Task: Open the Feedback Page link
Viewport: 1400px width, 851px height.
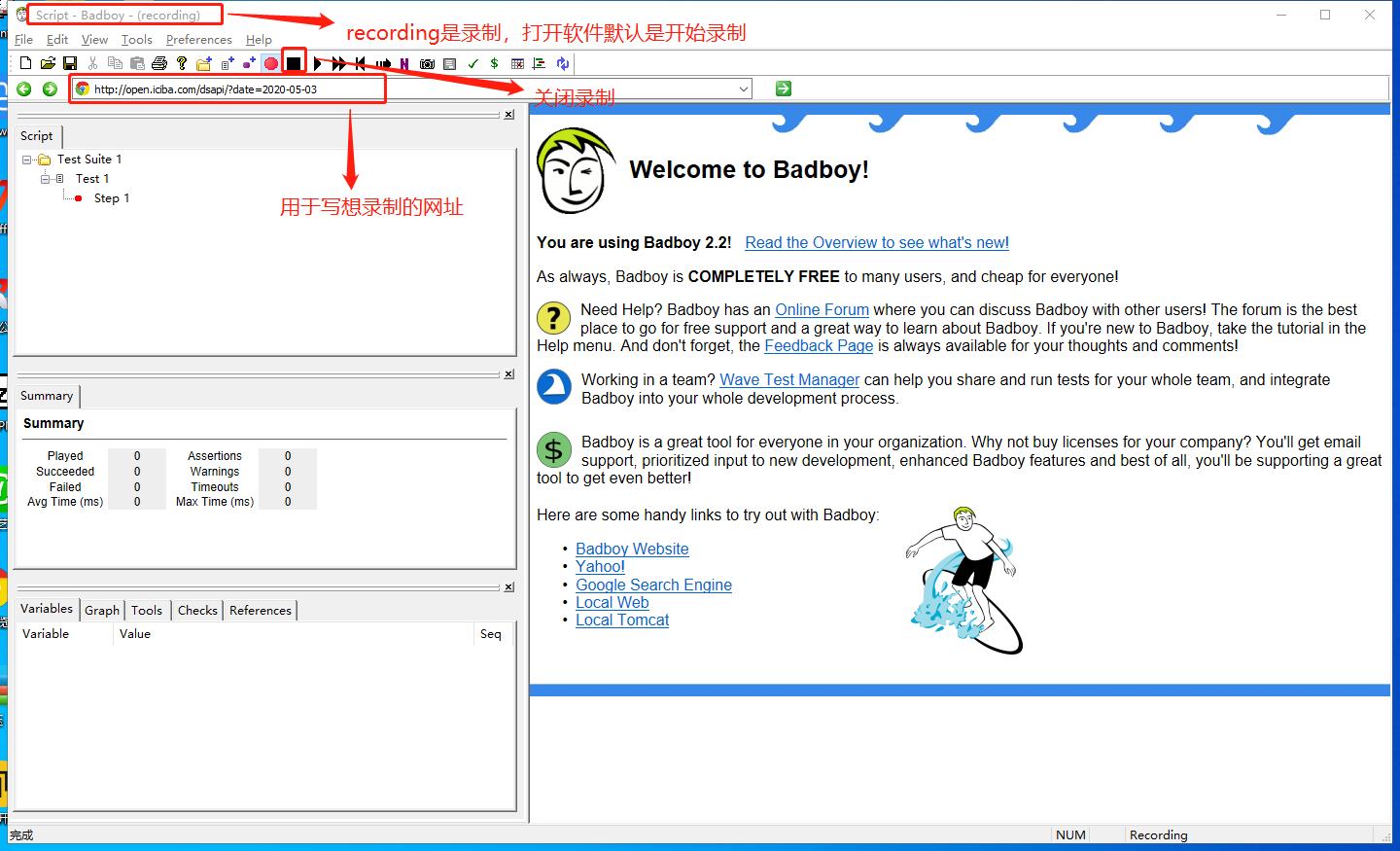Action: [819, 346]
